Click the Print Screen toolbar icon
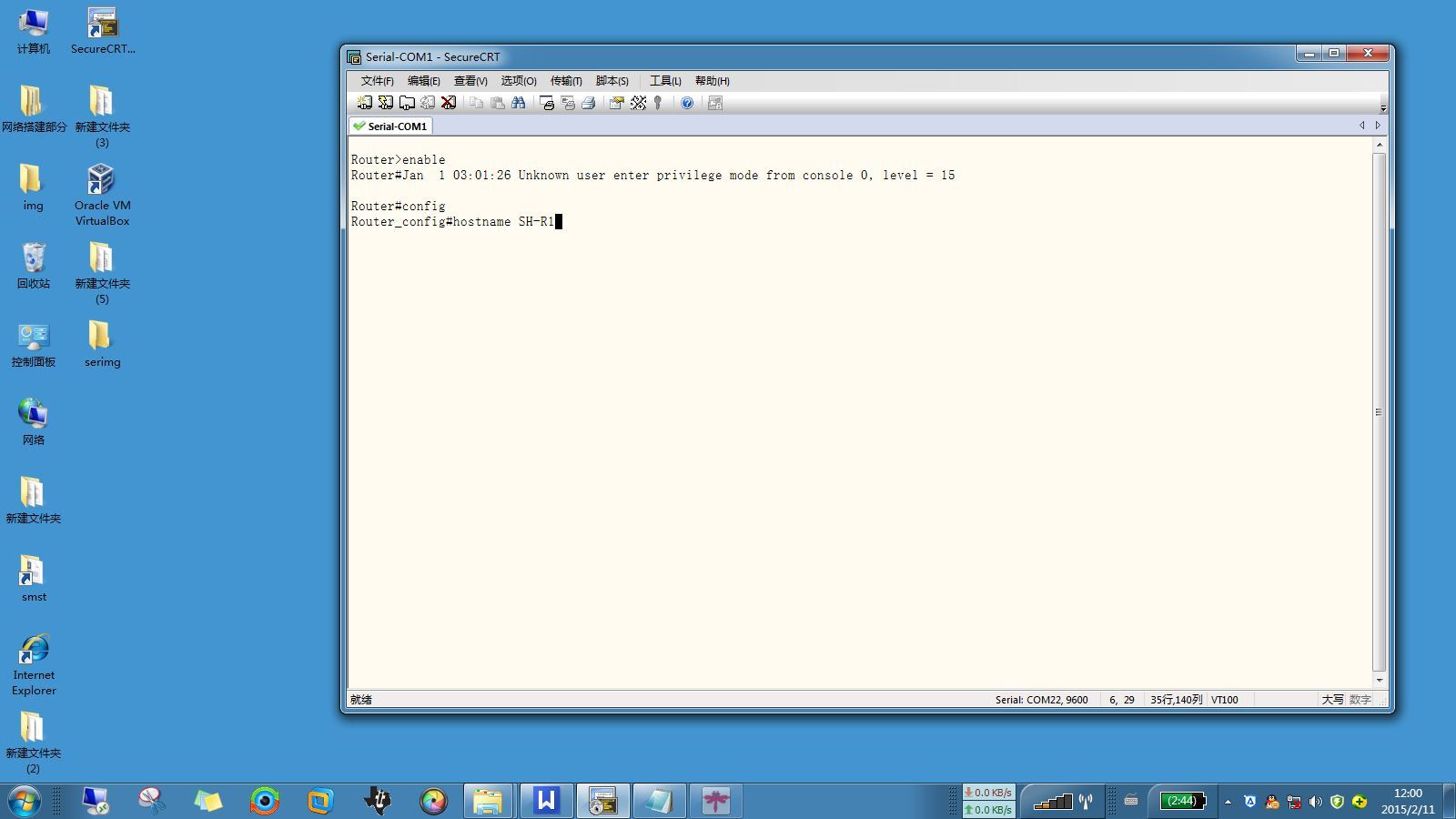 click(x=547, y=103)
